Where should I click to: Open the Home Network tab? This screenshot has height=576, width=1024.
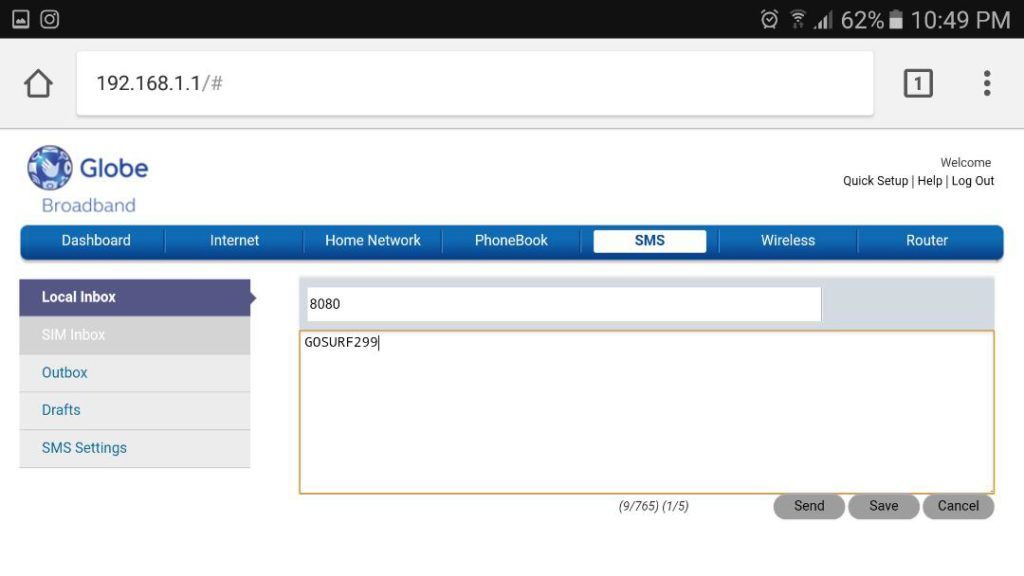(x=373, y=240)
